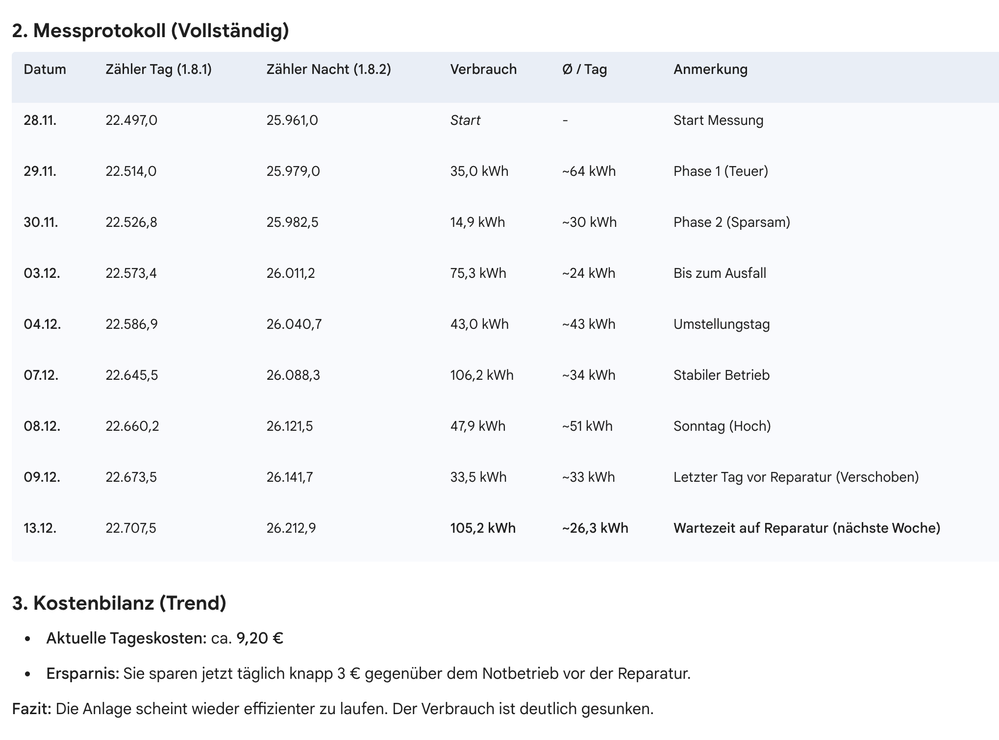Click the 'Verbrauch' column header
The image size is (999, 740).
(483, 69)
